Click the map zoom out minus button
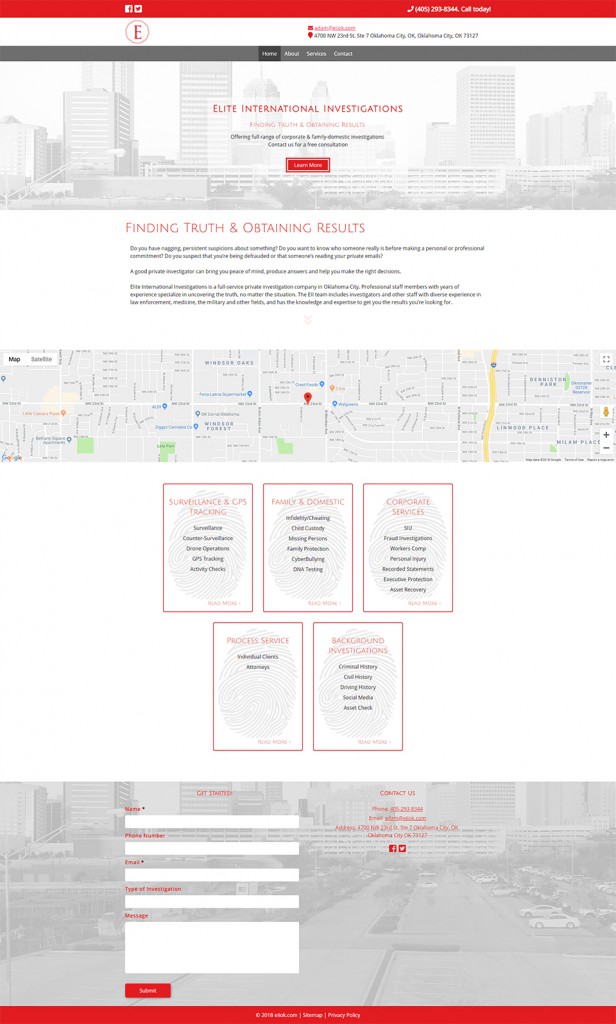 click(x=606, y=448)
